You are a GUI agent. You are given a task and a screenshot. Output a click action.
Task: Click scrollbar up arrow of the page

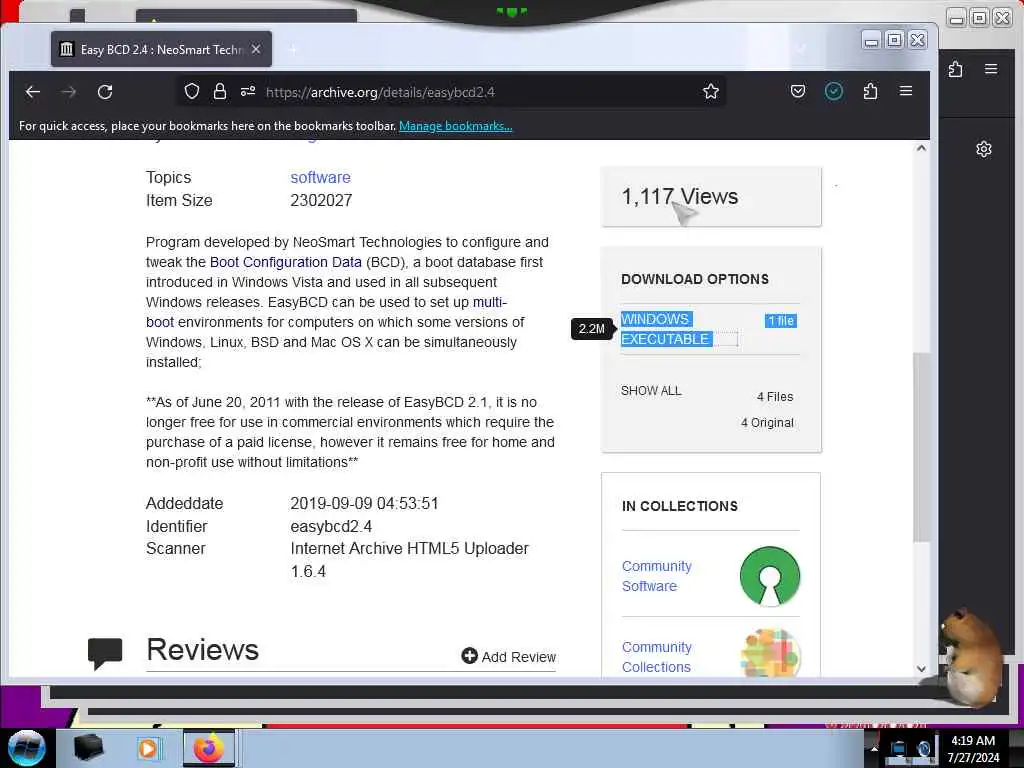click(x=921, y=148)
